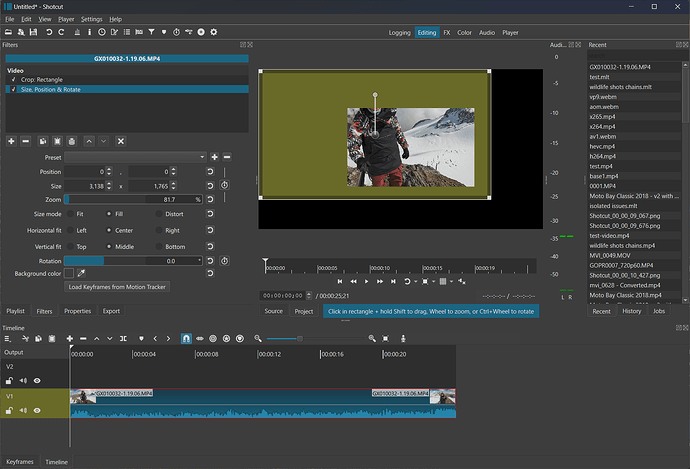Viewport: 690px width, 469px height.
Task: Deselect all filters with X button
Action: click(x=121, y=141)
